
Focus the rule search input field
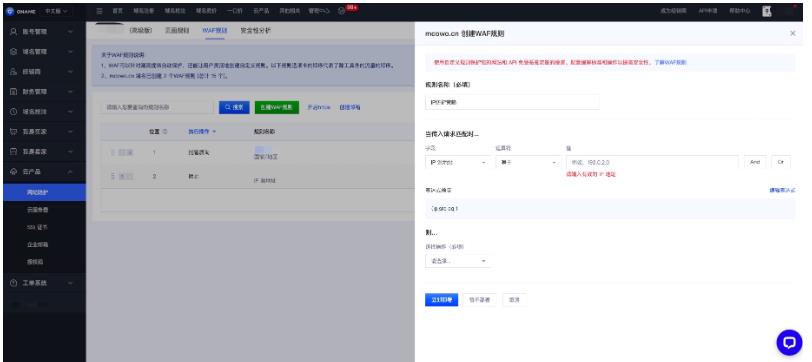(x=157, y=107)
